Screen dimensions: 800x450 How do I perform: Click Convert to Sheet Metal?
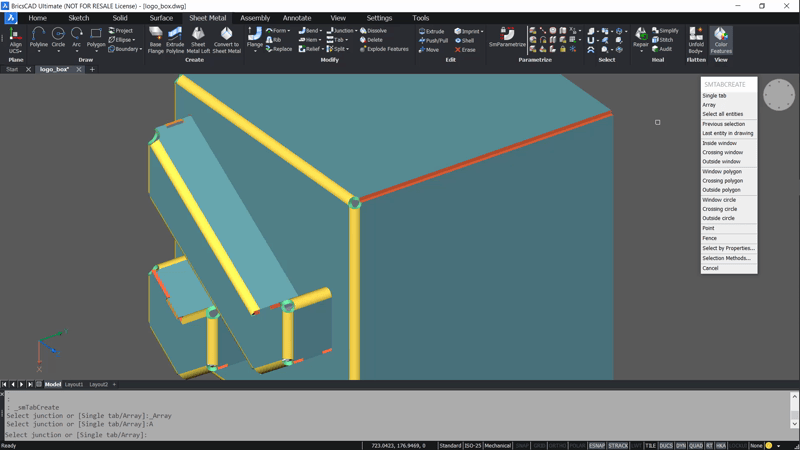pyautogui.click(x=226, y=40)
